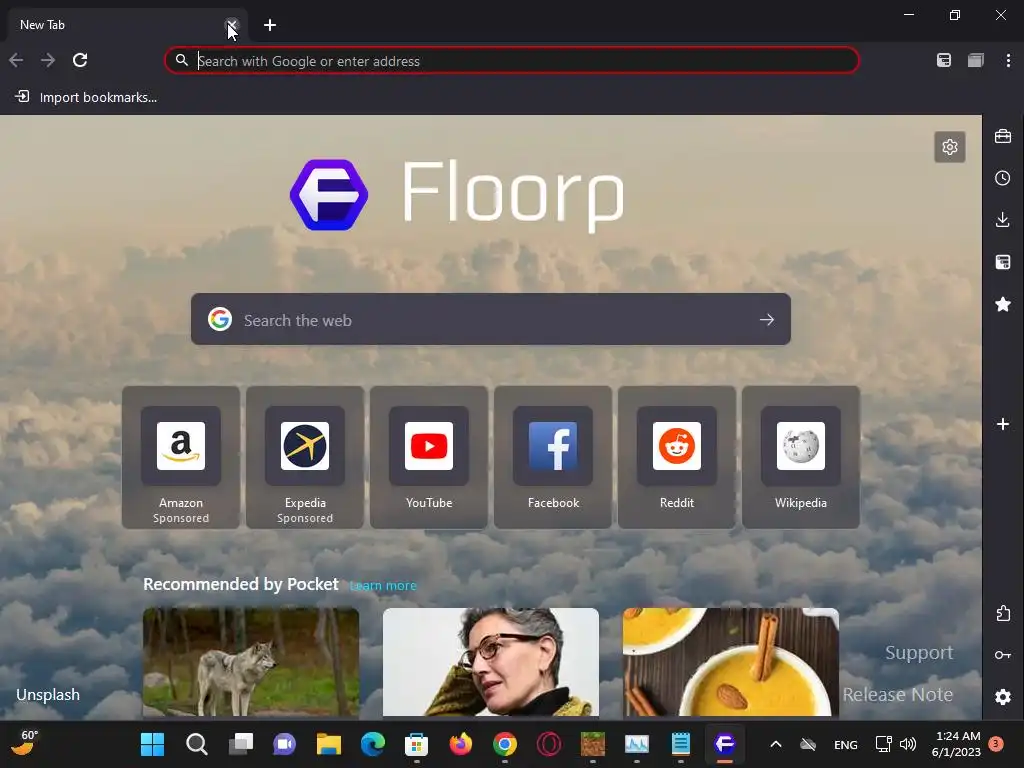Image resolution: width=1024 pixels, height=768 pixels.
Task: Close the New Tab tab
Action: tap(232, 25)
